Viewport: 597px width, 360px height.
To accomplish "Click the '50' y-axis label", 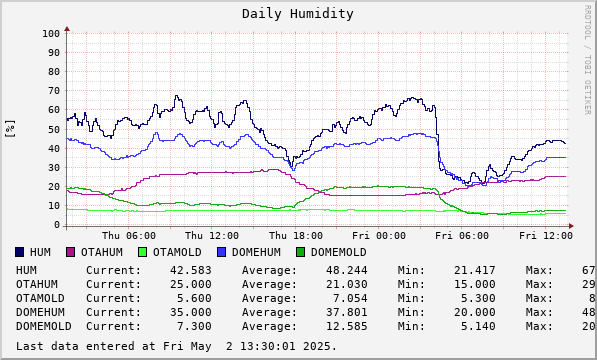I will click(x=54, y=129).
